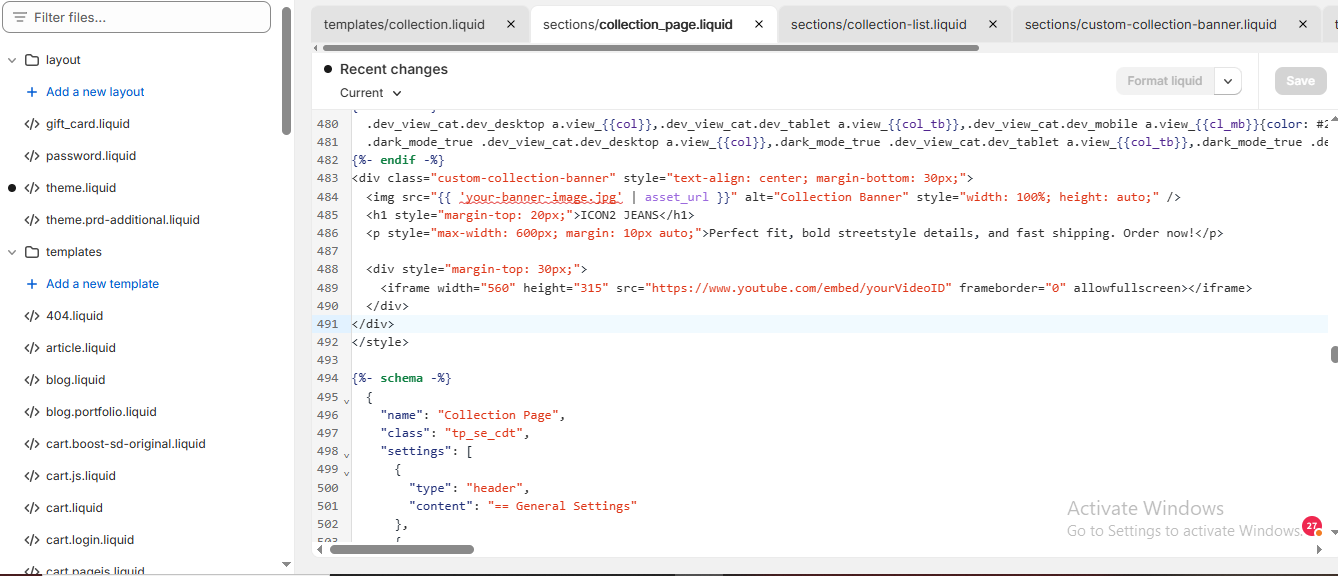This screenshot has height=576, width=1338.
Task: Switch to sections/custom-collection-banner.liquid tab
Action: [1151, 24]
